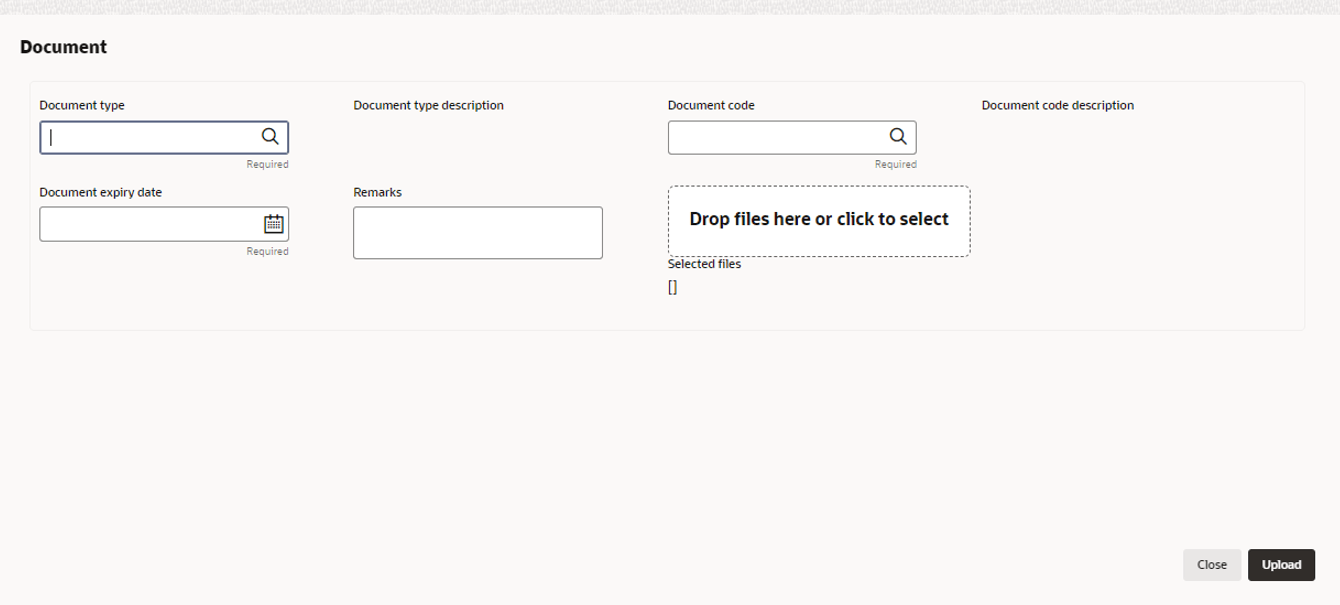This screenshot has height=605, width=1340.
Task: Click inside the Remarks text area
Action: [478, 233]
